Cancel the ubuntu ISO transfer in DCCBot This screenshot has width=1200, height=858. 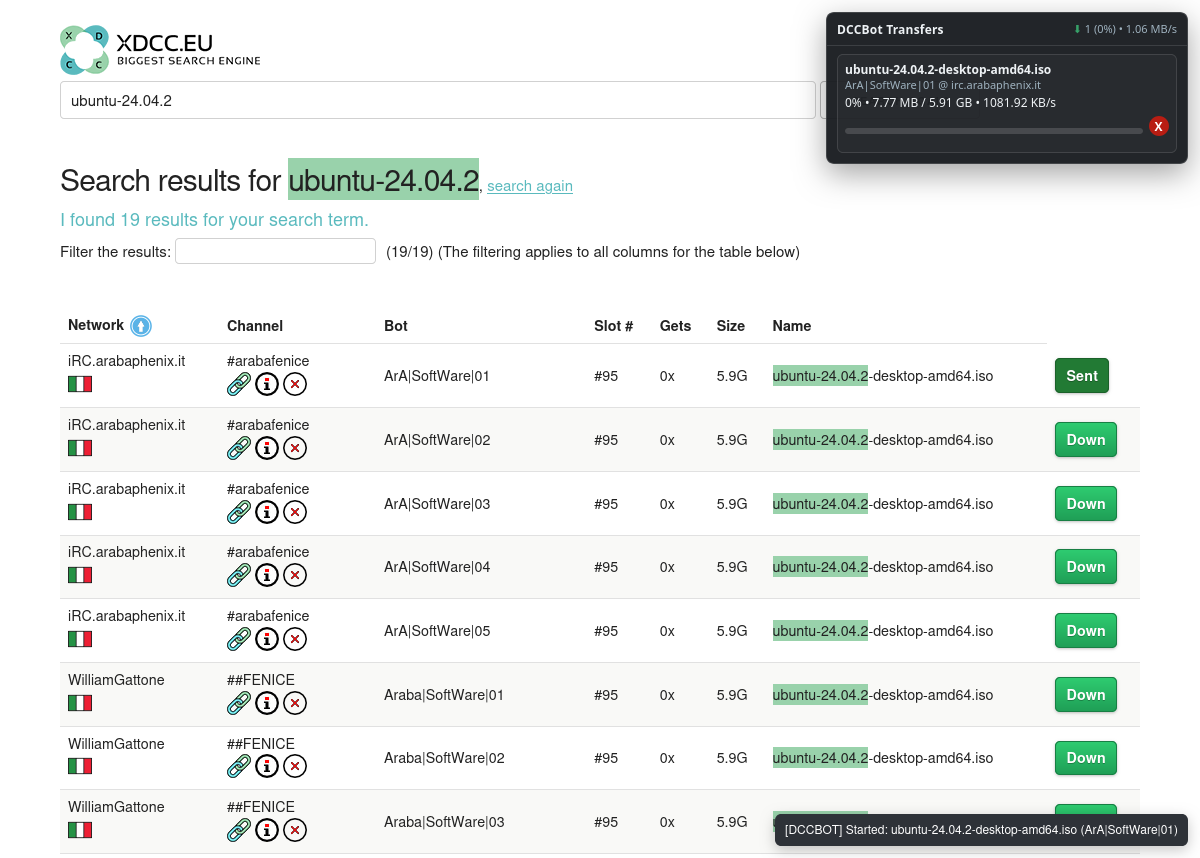[1158, 126]
